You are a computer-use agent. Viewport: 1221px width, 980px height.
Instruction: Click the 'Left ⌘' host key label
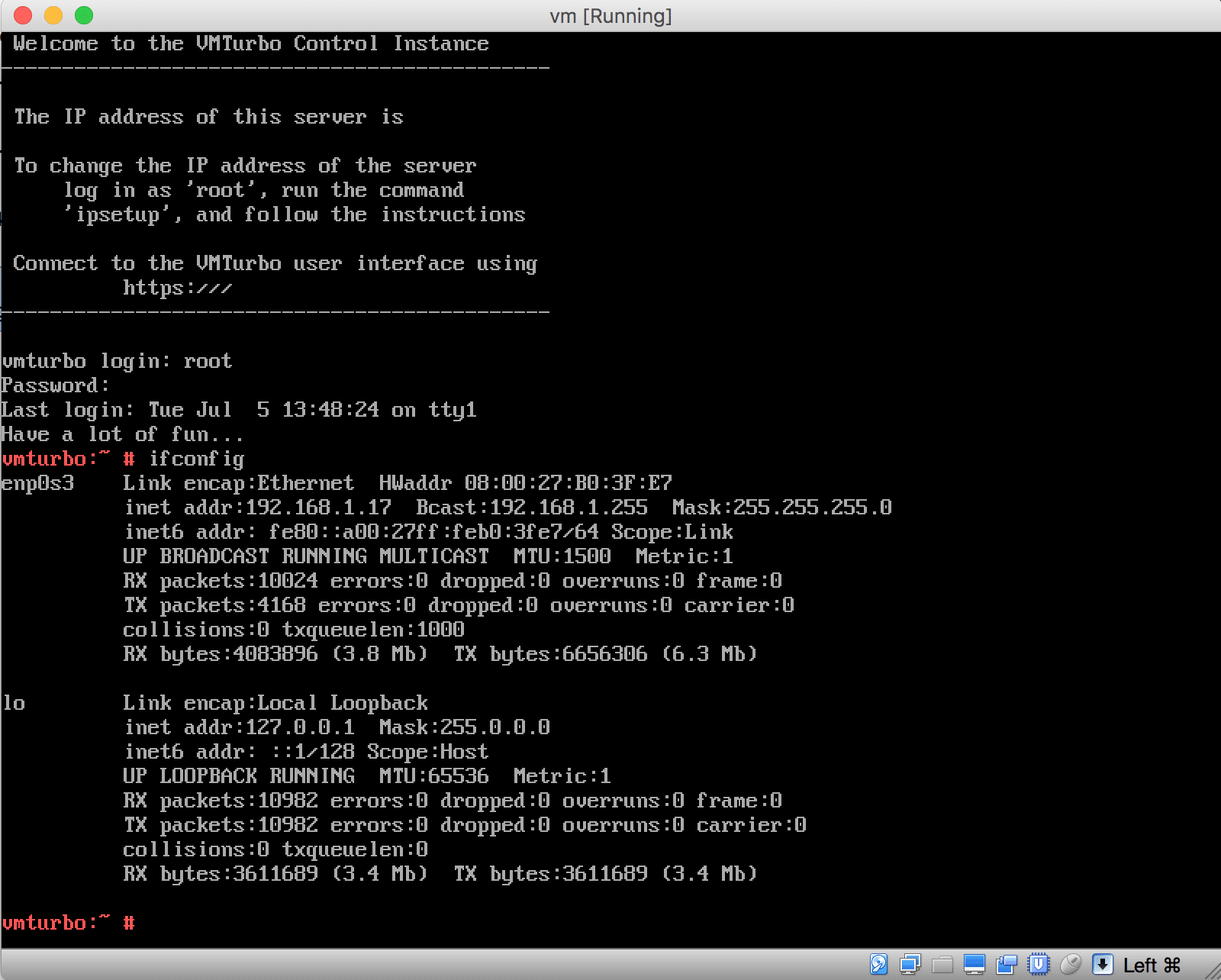pyautogui.click(x=1152, y=965)
